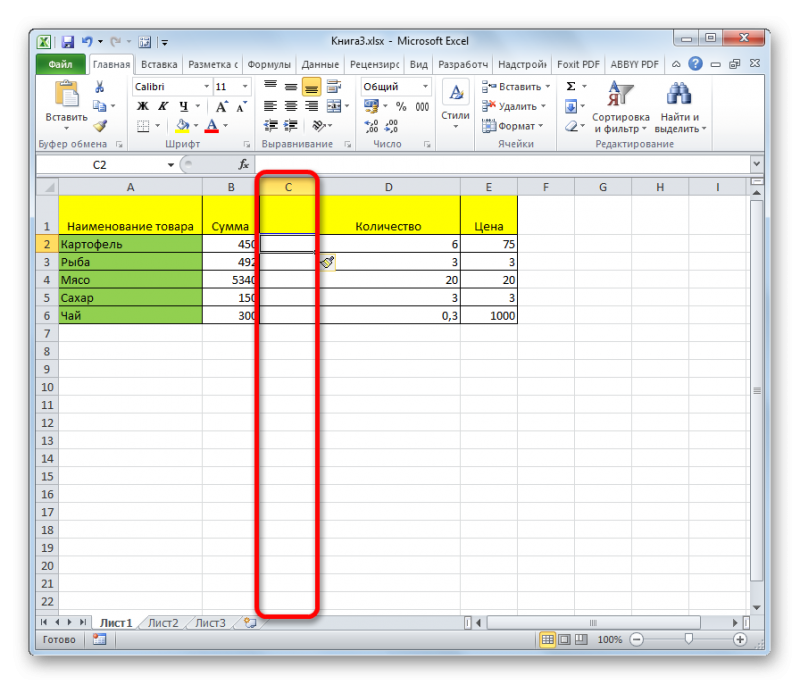Click the Cut scissors icon
Screen dimensions: 800x685
[99, 87]
